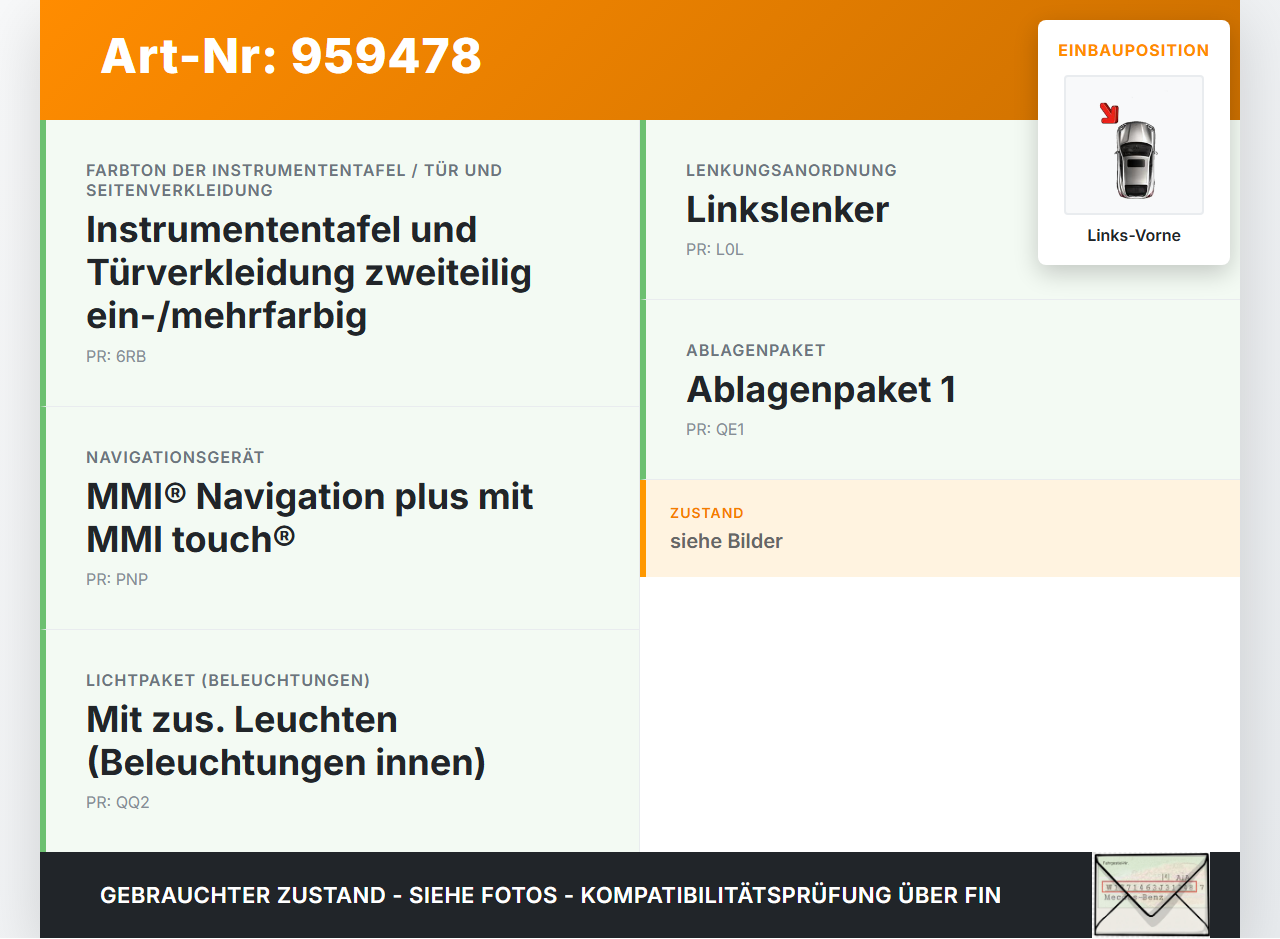Click the KOMPATIBILITÄTSPRÜFUNG footer banner
Screen dimensions: 1280x939
[x=550, y=895]
